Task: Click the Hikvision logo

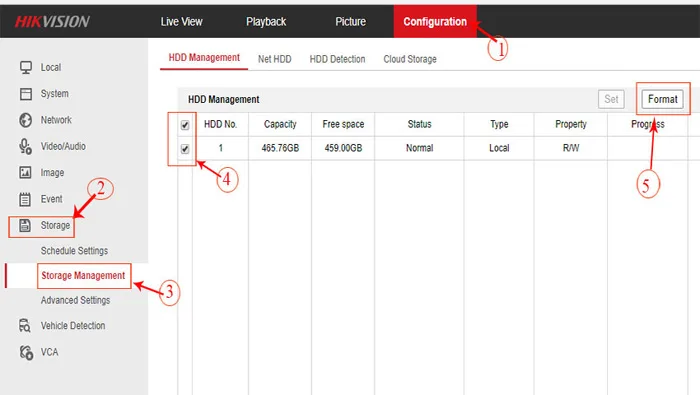Action: point(52,21)
